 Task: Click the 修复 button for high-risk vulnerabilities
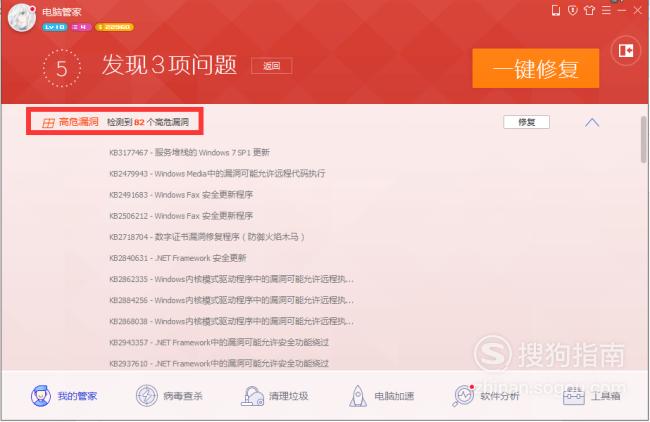point(526,122)
